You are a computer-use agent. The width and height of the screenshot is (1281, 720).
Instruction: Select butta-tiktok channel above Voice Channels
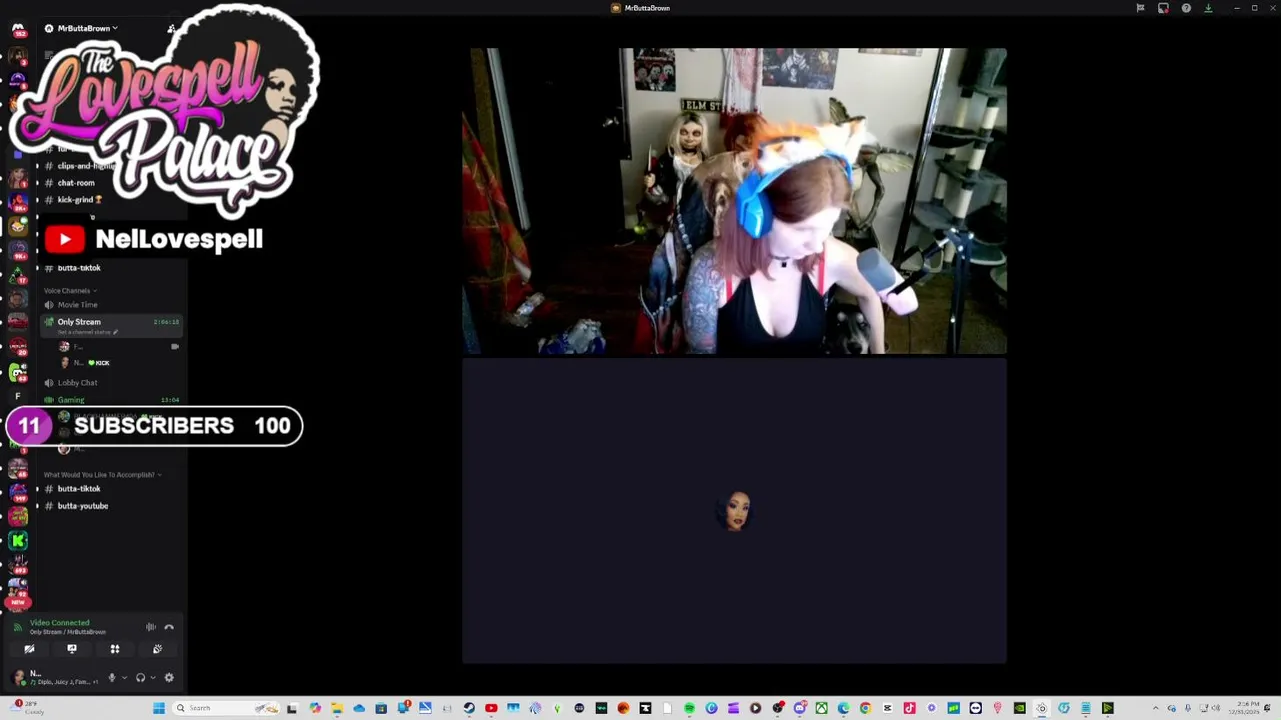click(x=79, y=268)
